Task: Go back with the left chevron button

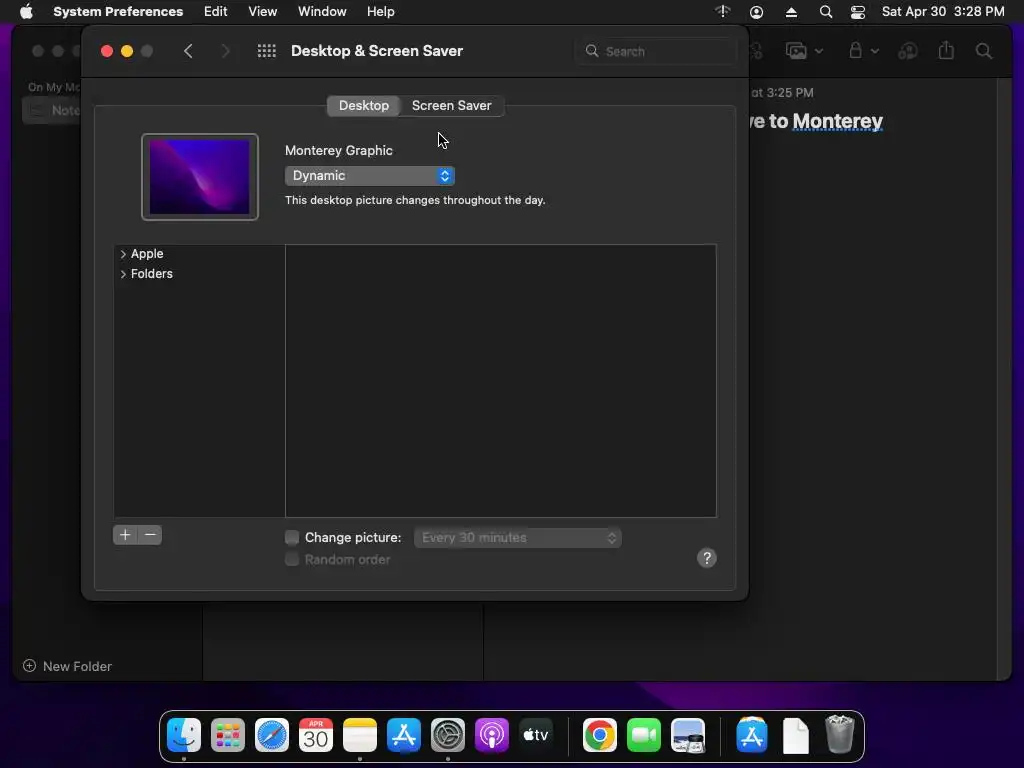Action: coord(188,51)
